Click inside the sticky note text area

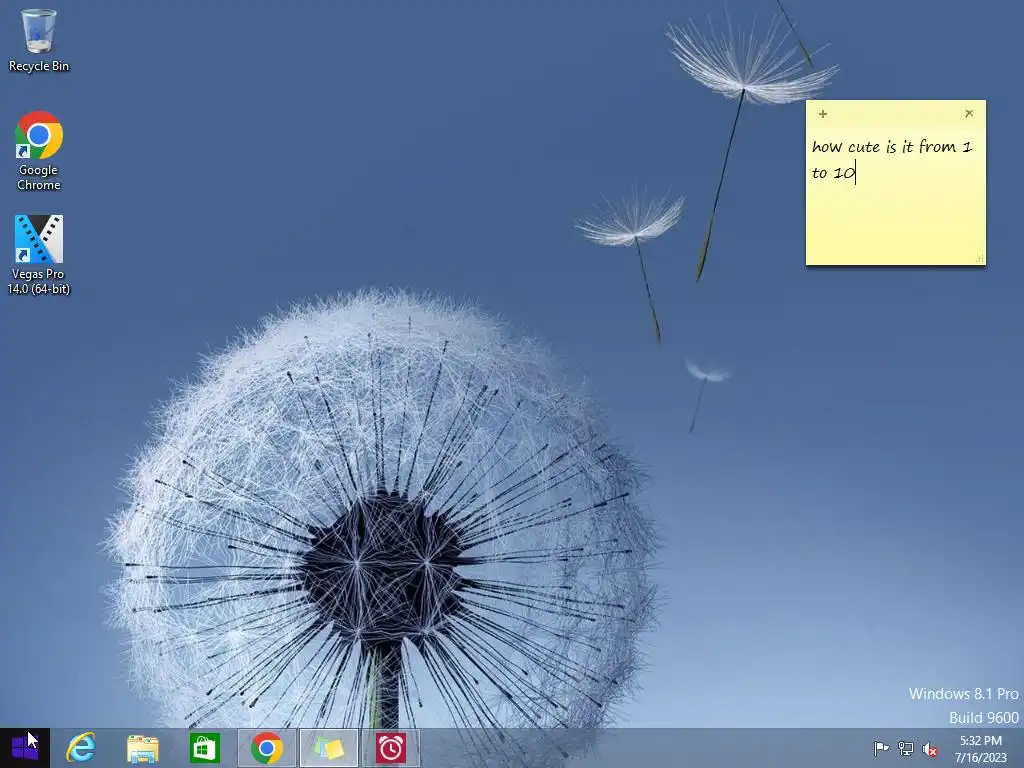pos(895,196)
